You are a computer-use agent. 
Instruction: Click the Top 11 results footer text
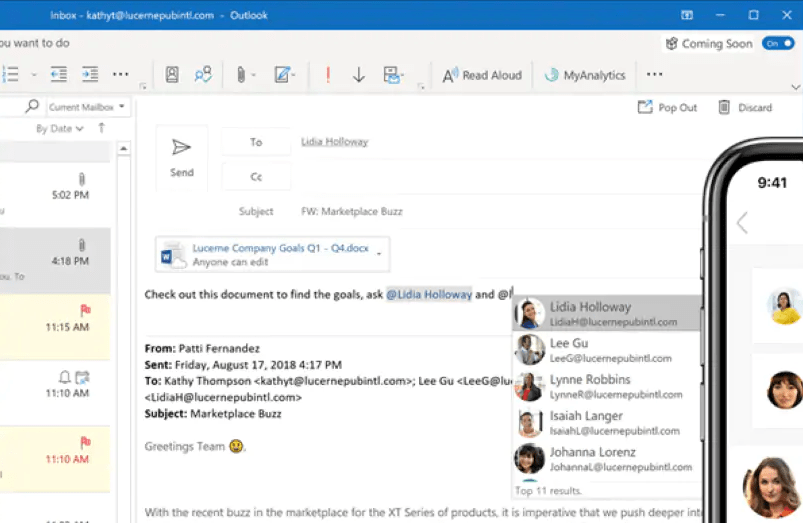tap(548, 491)
